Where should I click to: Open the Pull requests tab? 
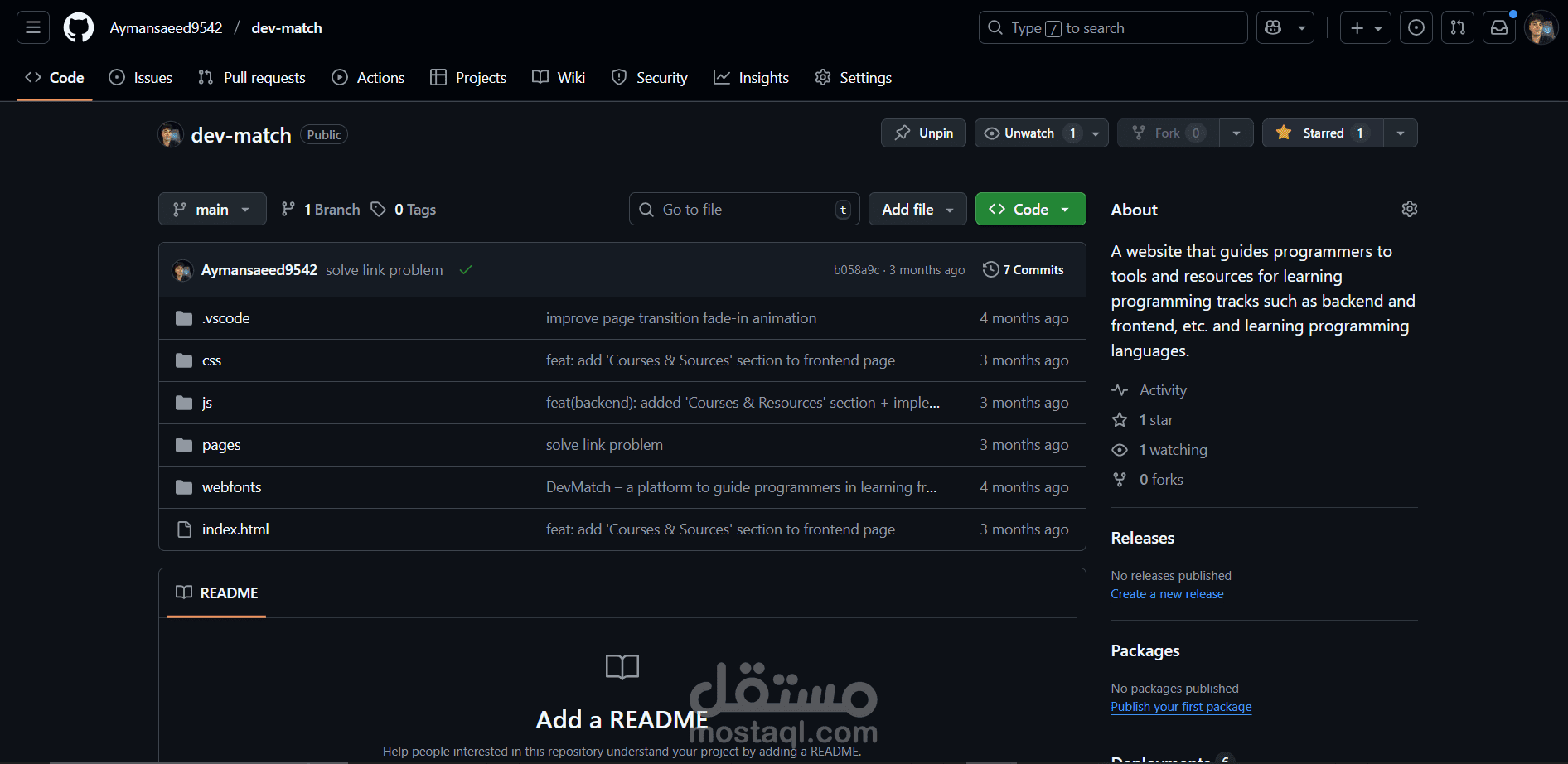click(x=252, y=77)
